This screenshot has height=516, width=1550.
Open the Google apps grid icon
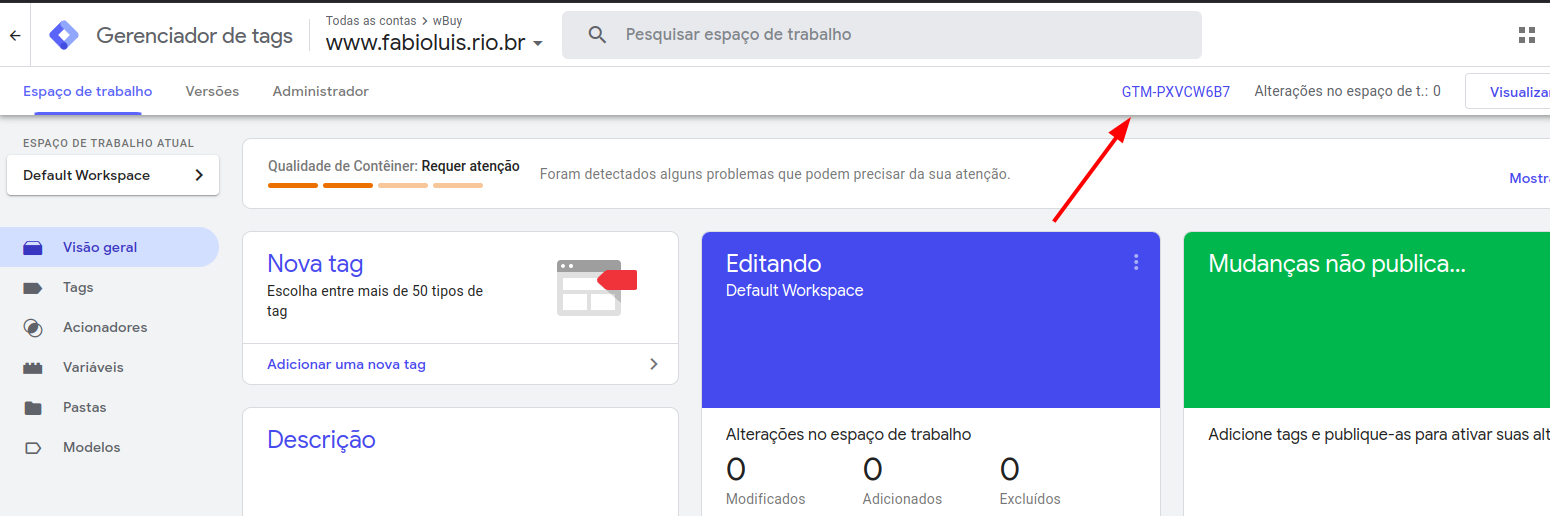pyautogui.click(x=1526, y=36)
